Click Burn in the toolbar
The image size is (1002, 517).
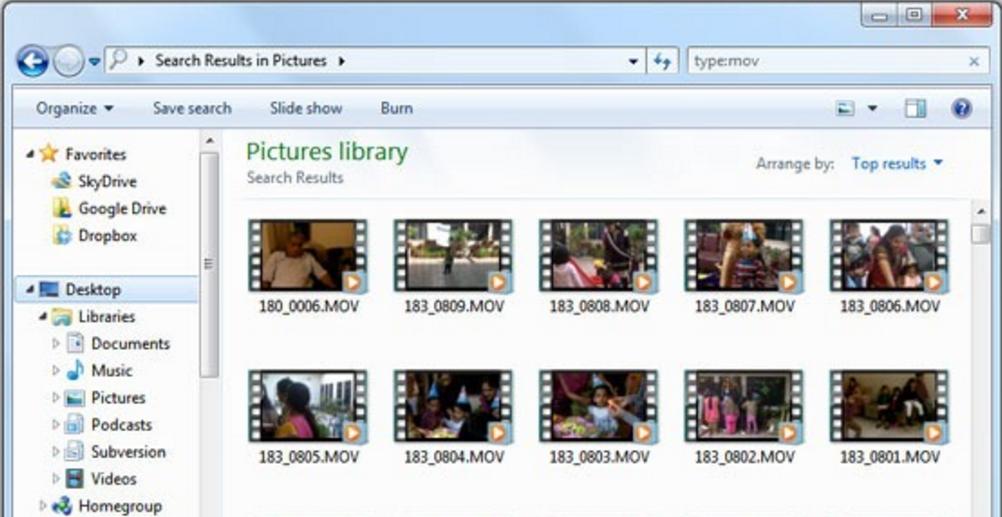[x=397, y=108]
